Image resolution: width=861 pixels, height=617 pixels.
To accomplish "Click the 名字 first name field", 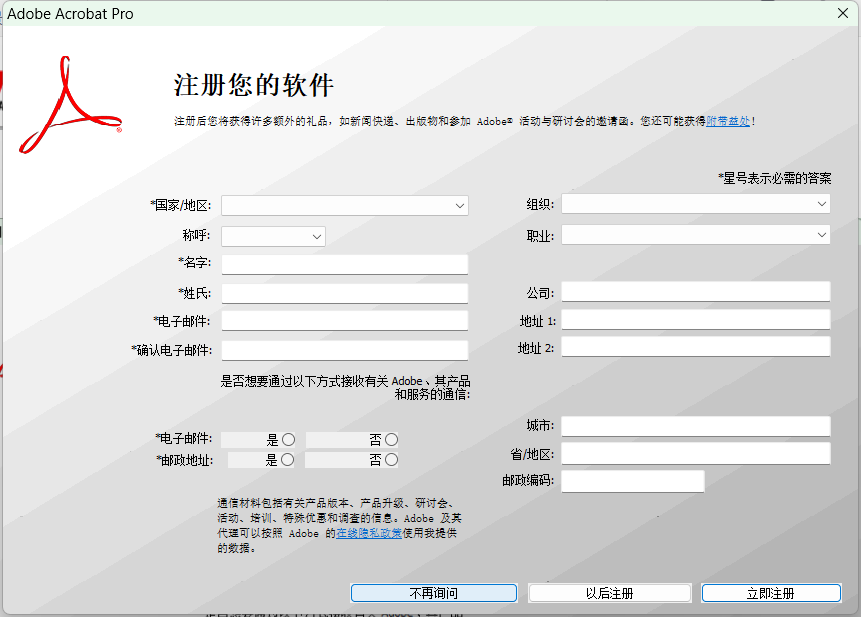I will pos(345,264).
